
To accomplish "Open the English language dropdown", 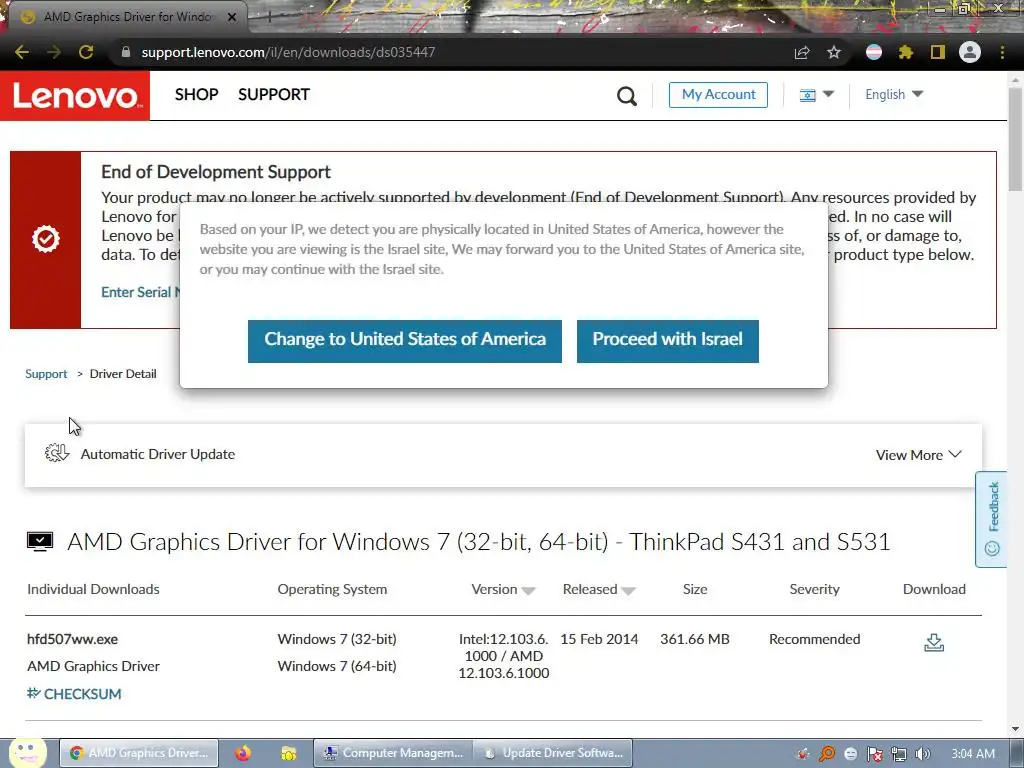I will [894, 94].
